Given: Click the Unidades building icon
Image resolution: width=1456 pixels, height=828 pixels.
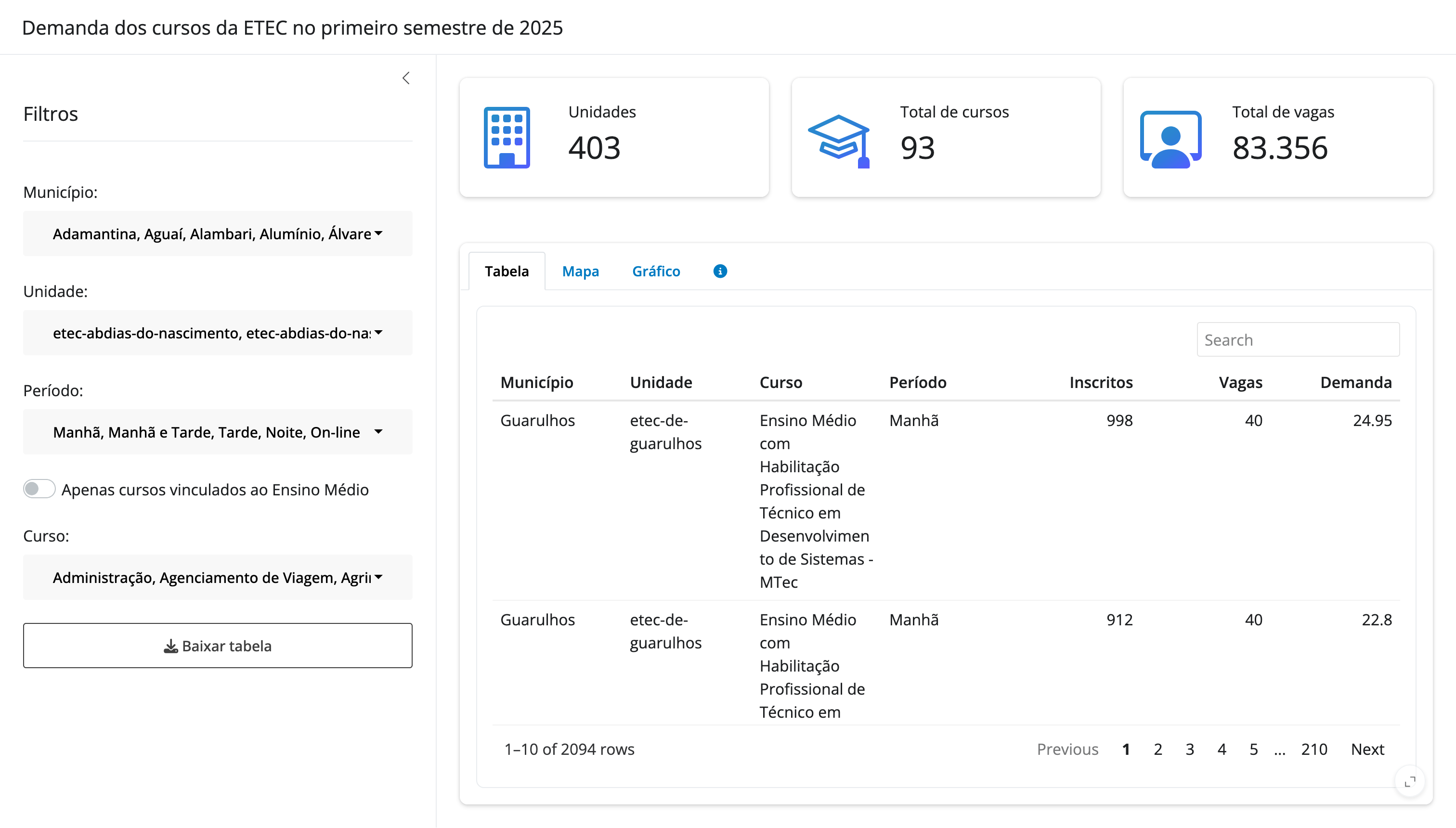Looking at the screenshot, I should 506,138.
